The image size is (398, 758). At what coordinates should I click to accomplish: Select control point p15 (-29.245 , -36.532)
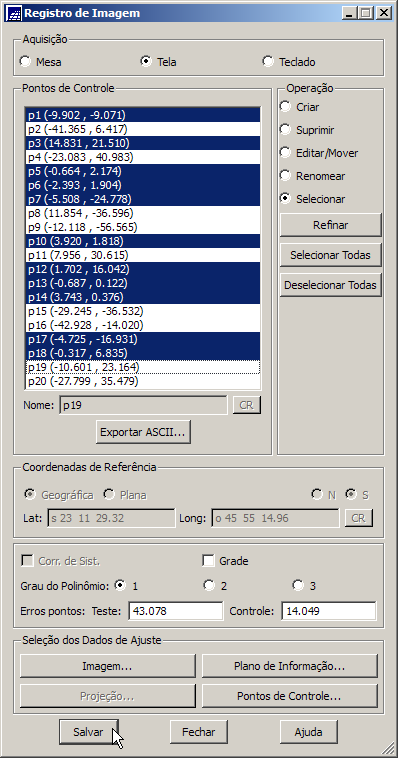coord(143,311)
